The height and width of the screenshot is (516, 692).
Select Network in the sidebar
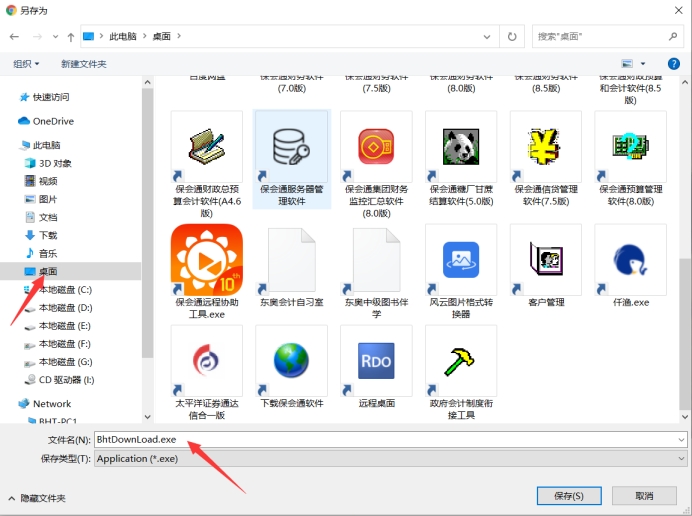coord(44,404)
